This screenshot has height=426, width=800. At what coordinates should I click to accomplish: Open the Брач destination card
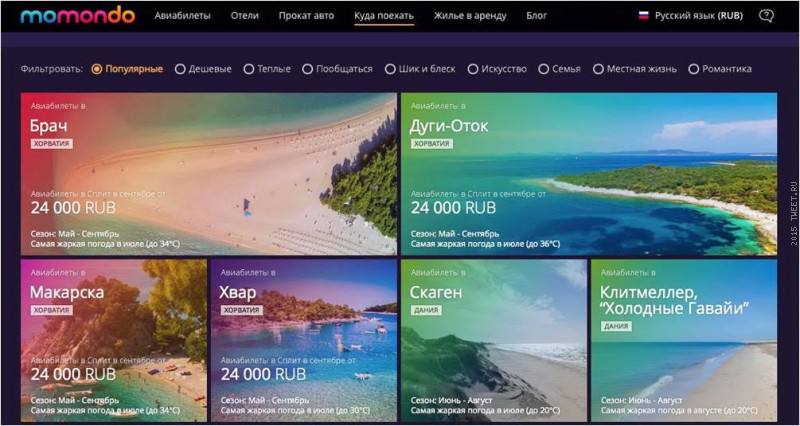click(209, 174)
